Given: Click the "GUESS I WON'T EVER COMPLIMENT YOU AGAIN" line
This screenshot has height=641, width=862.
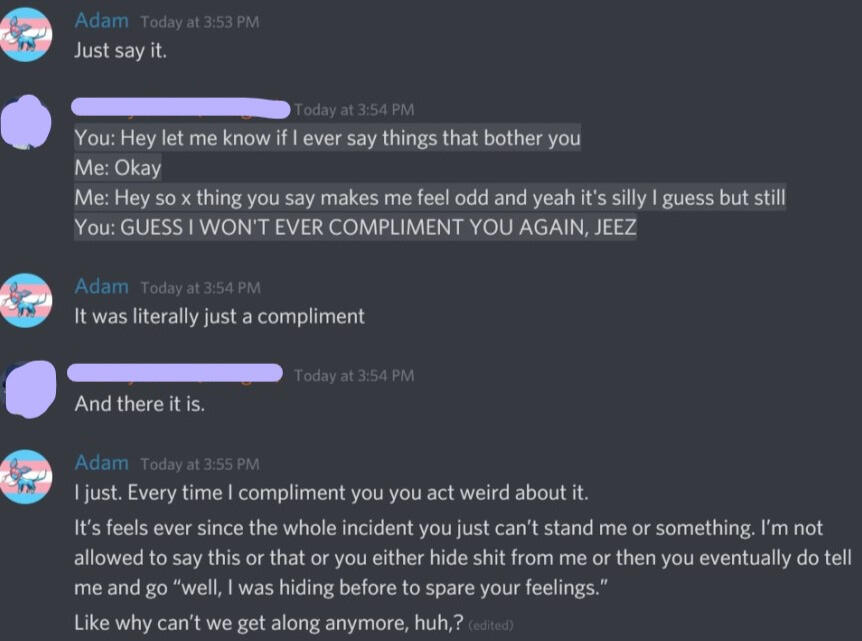Looking at the screenshot, I should pyautogui.click(x=355, y=228).
